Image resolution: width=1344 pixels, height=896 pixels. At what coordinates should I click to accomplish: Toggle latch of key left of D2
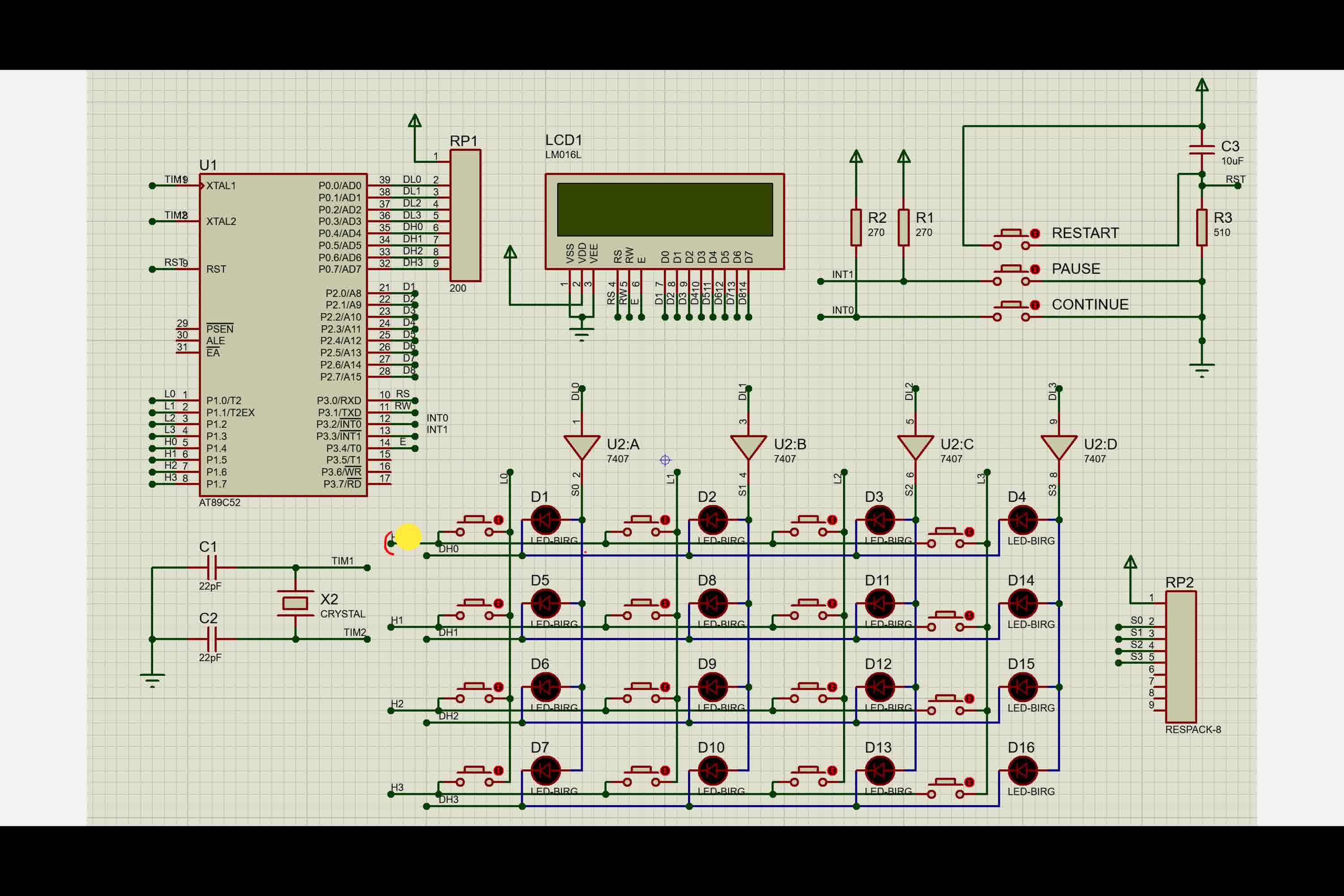coord(665,520)
